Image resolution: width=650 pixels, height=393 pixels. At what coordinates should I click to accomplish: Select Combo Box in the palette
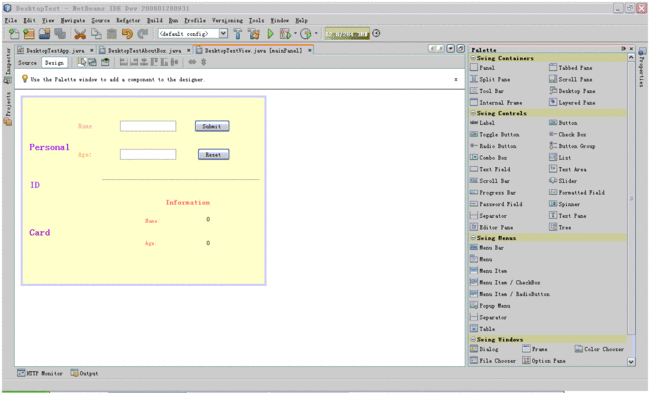(489, 158)
